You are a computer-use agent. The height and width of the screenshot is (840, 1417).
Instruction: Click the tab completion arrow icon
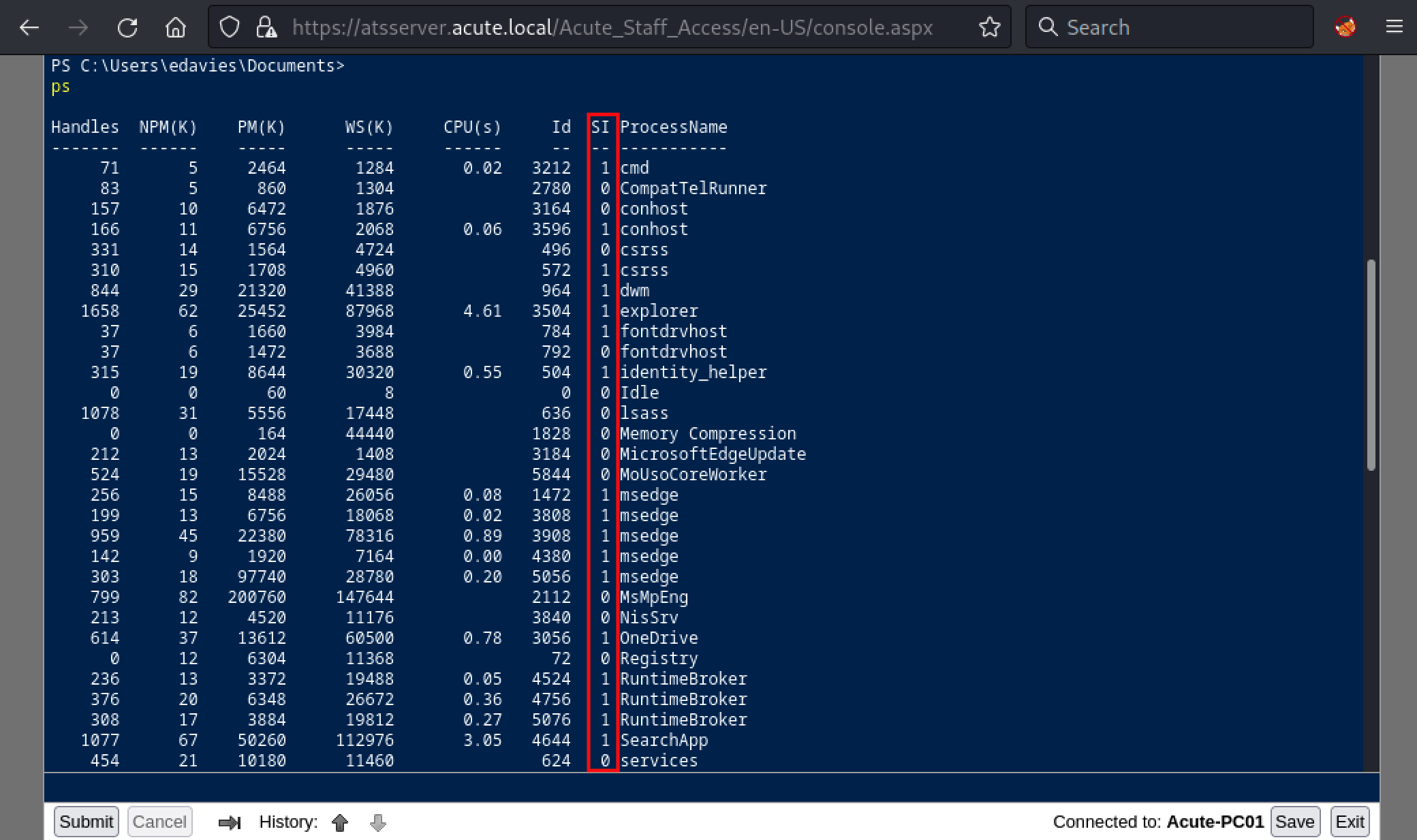[x=230, y=823]
